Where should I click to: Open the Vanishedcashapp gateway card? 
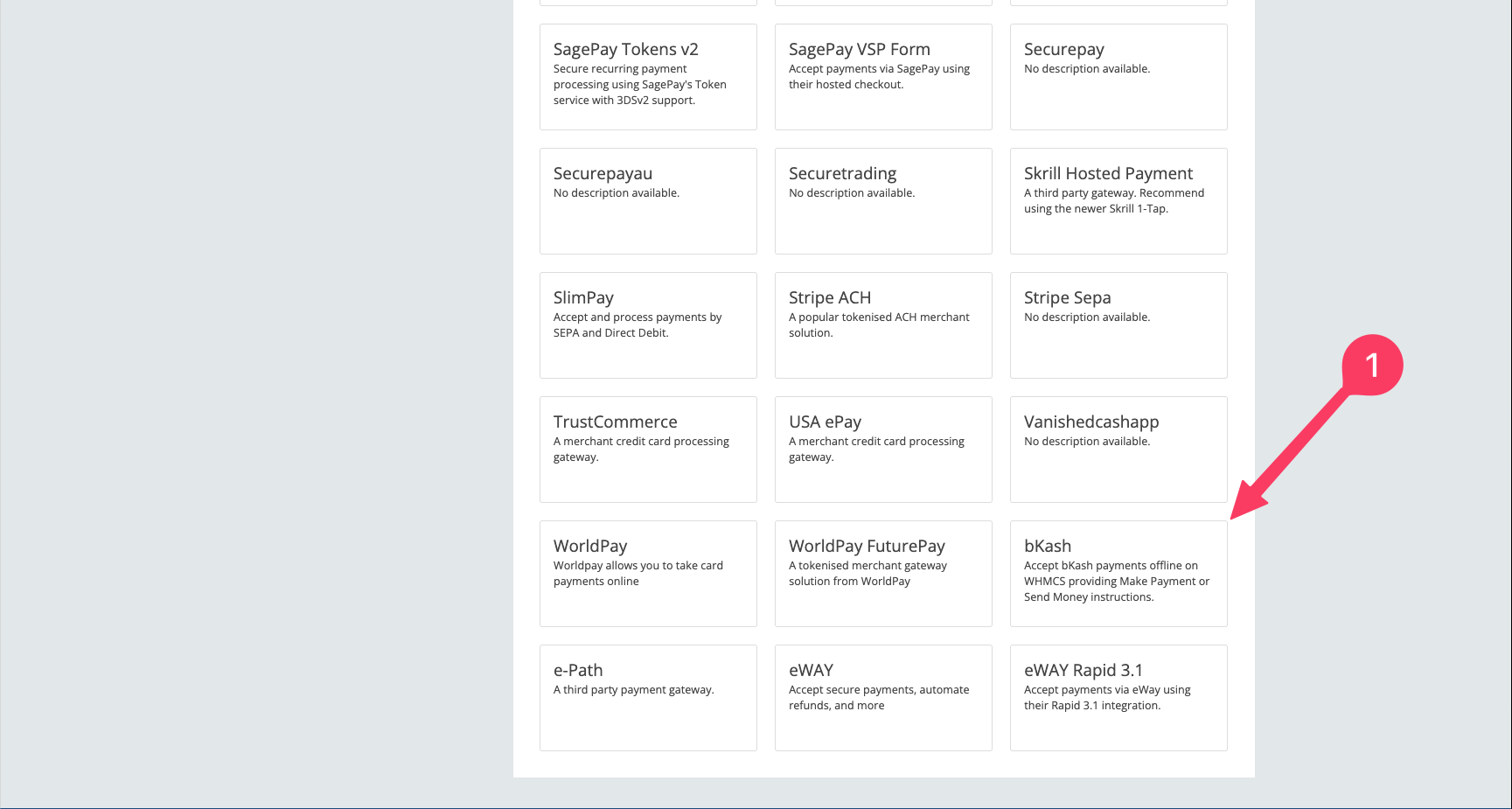tap(1118, 450)
